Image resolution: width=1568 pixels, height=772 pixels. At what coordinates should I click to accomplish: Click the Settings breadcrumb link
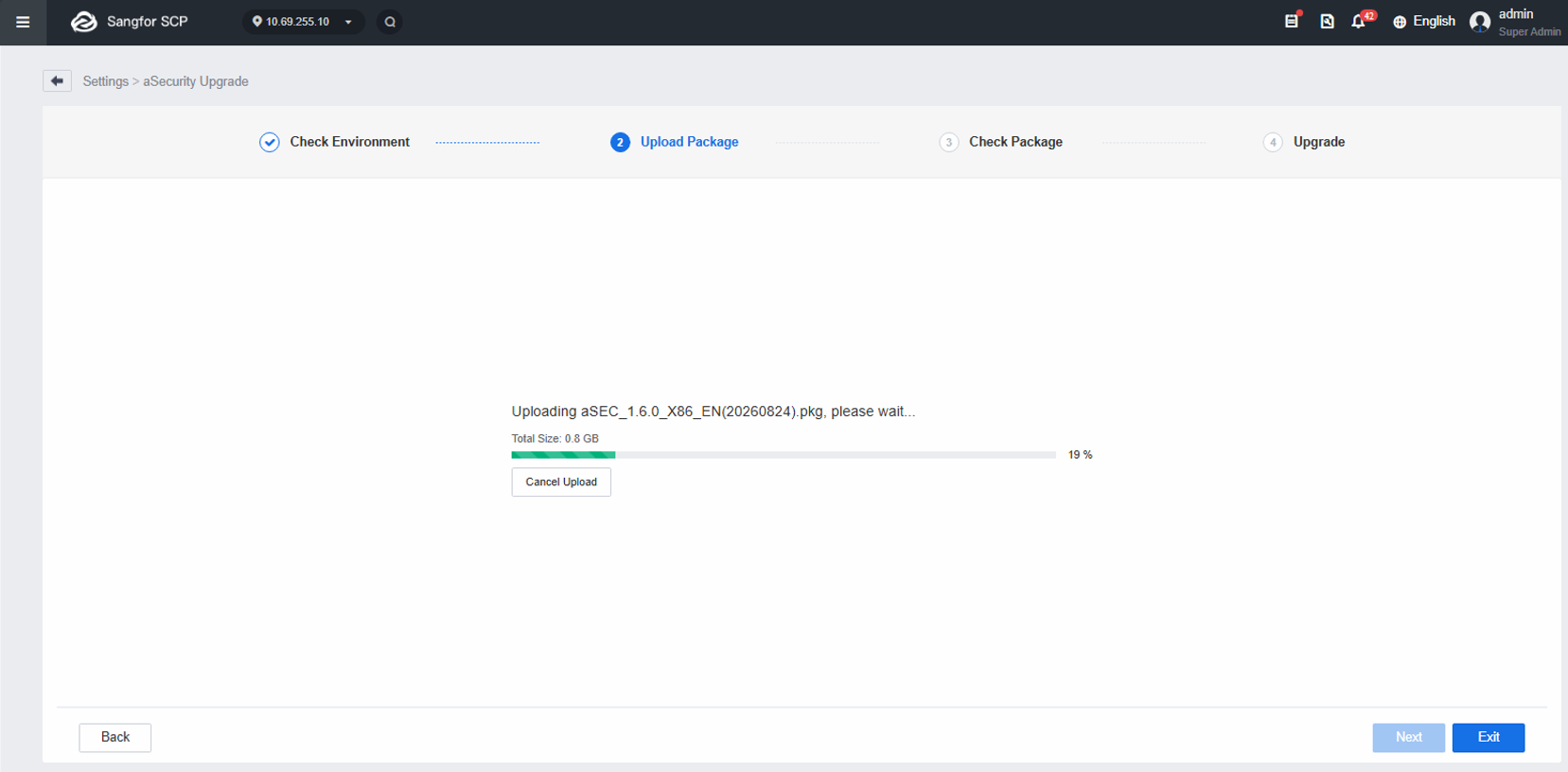105,81
